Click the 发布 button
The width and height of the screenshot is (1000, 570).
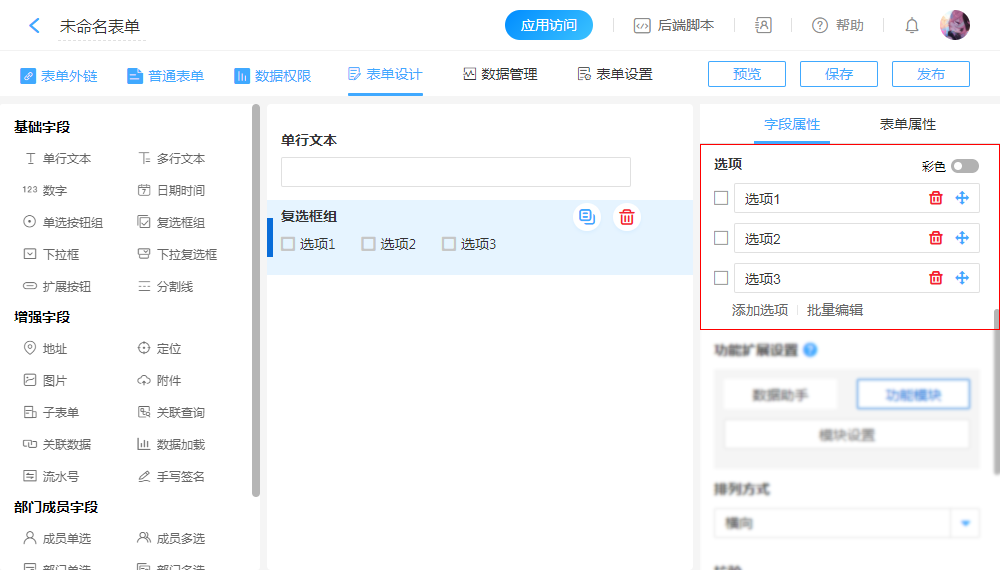(x=931, y=74)
